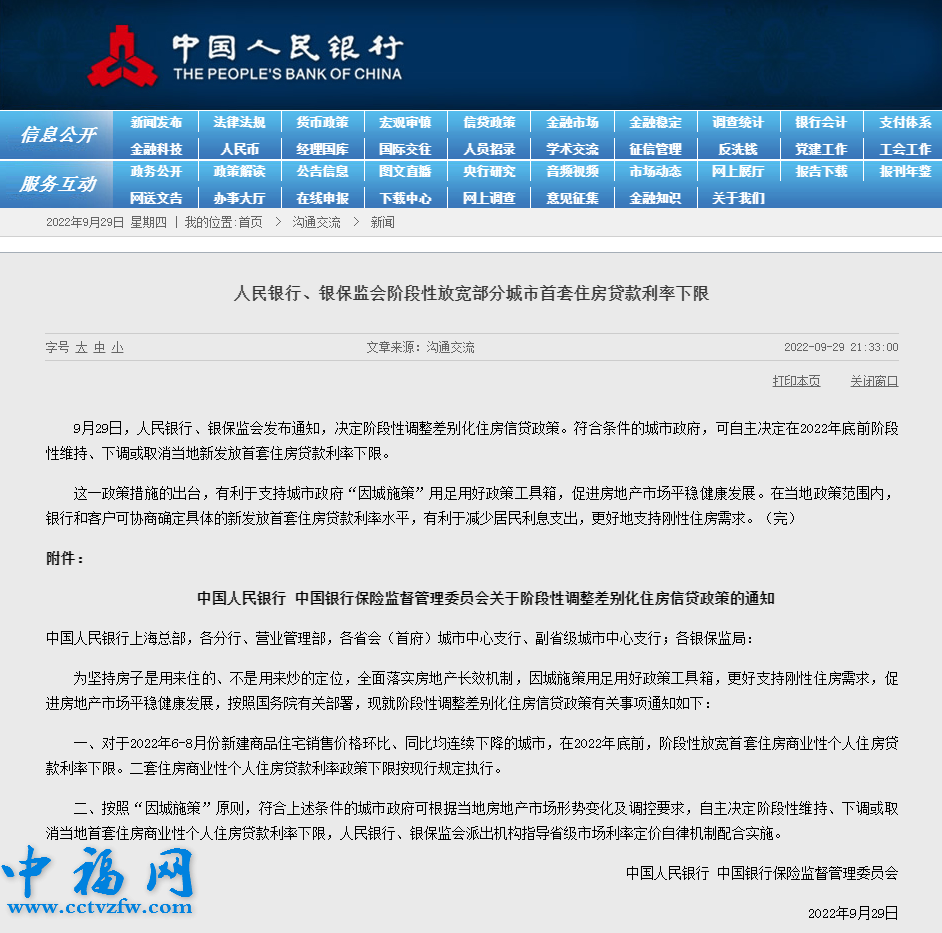
Task: Open 沟通交流 in the breadcrumb
Action: 317,222
